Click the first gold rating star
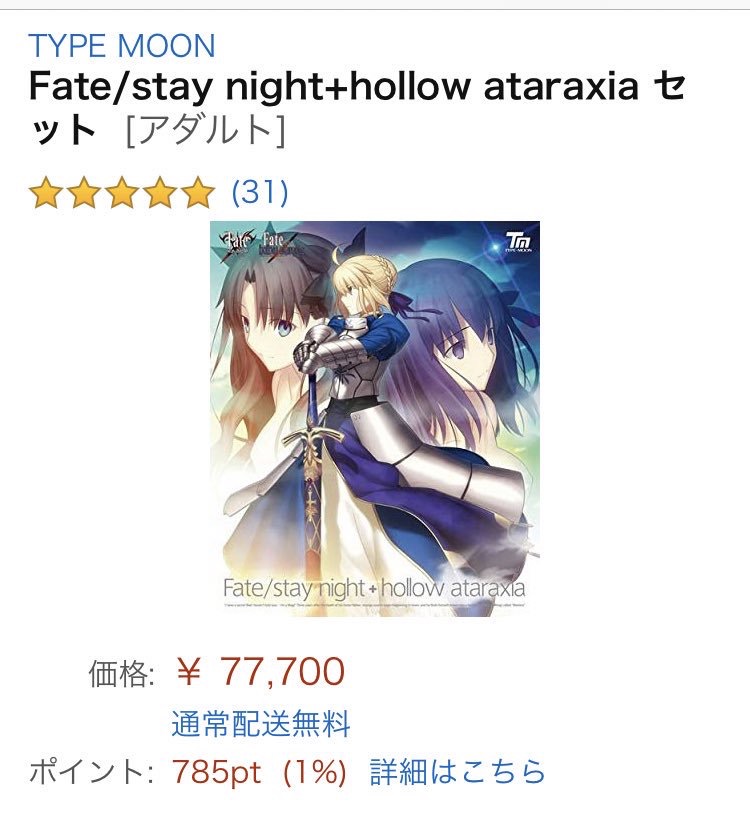Image resolution: width=750 pixels, height=823 pixels. point(46,193)
